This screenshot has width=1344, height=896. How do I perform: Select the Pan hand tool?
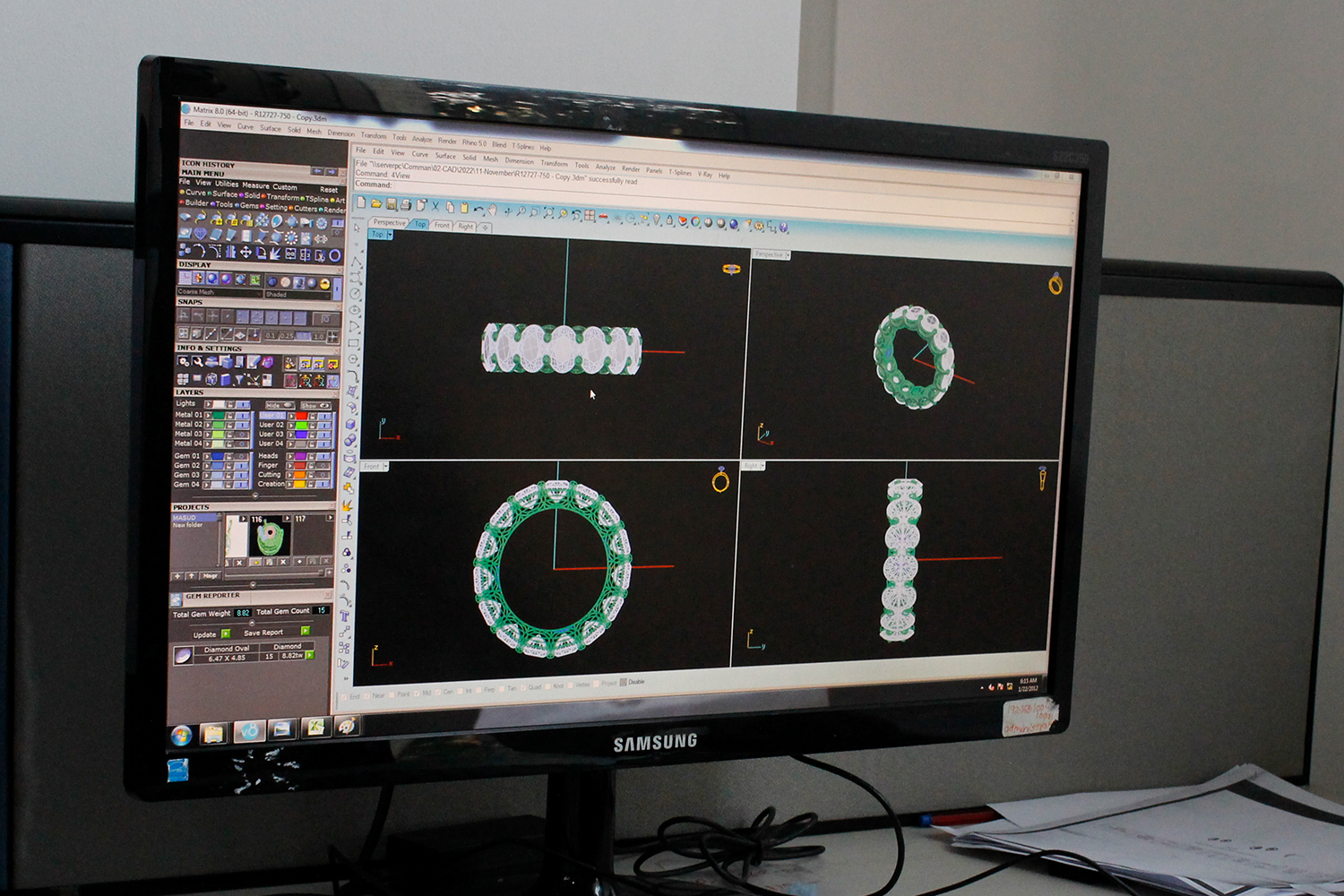pos(492,210)
